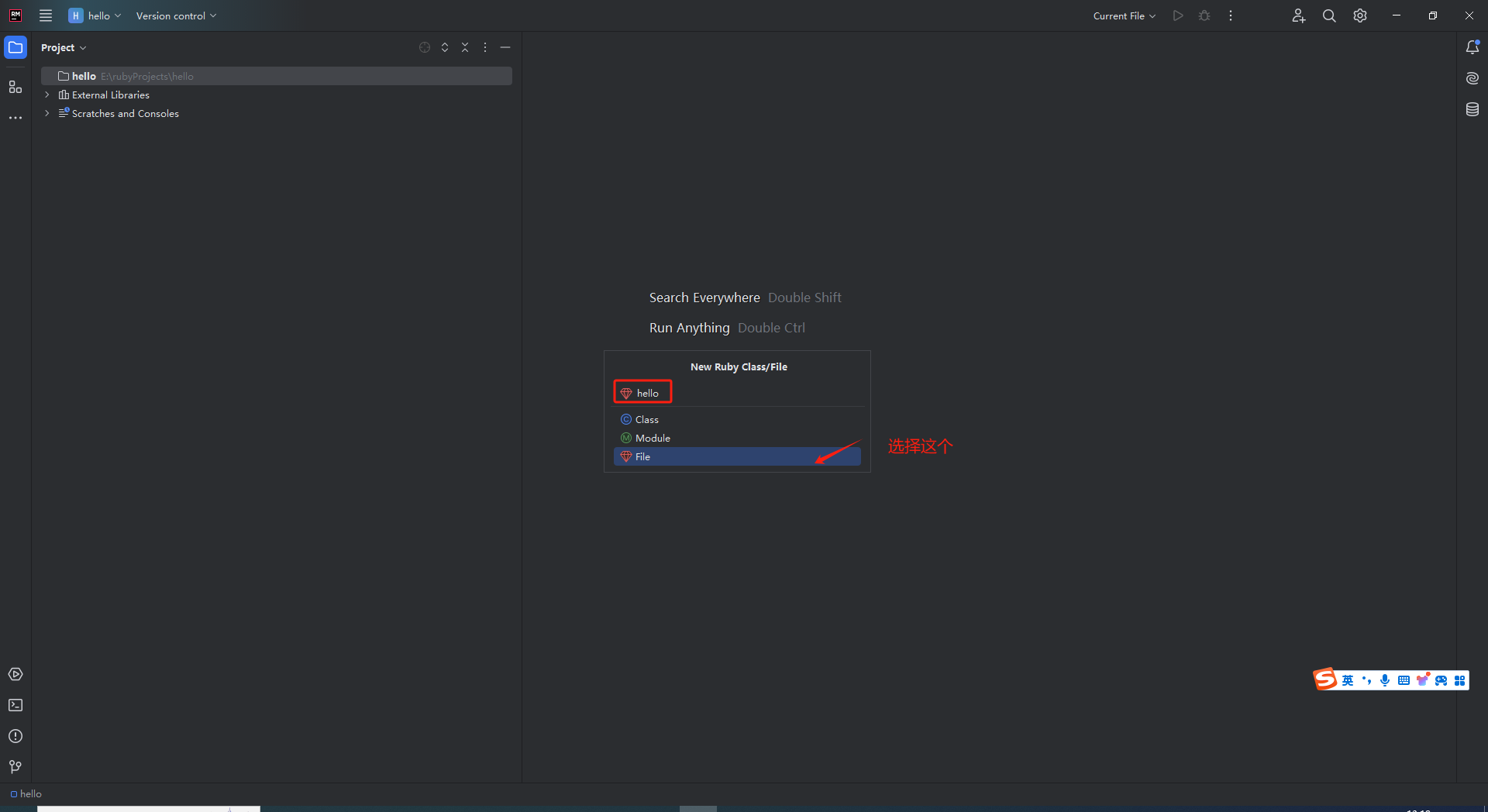Open Project view selector dropdown
The image size is (1488, 812).
coord(64,47)
